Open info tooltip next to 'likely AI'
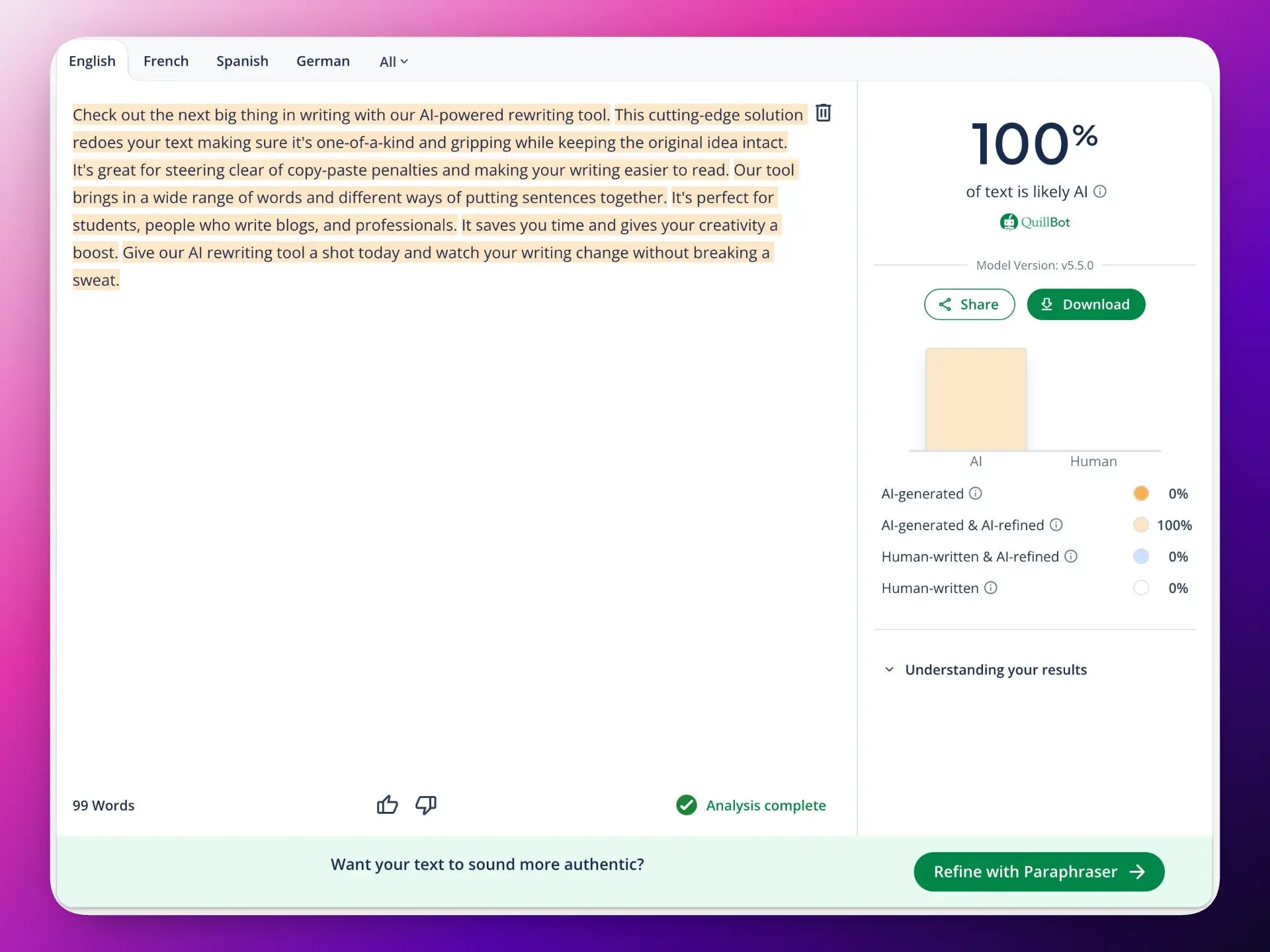This screenshot has width=1270, height=952. point(1101,192)
